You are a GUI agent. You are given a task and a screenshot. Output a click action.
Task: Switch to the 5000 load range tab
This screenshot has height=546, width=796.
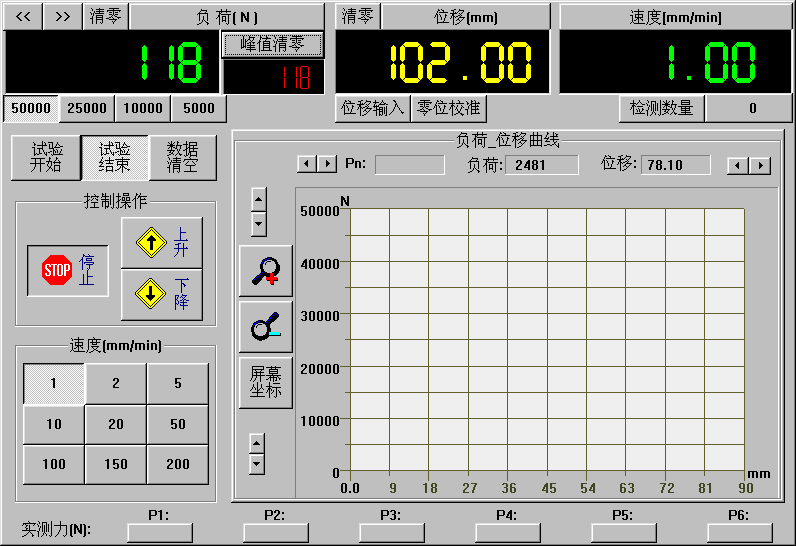[199, 108]
